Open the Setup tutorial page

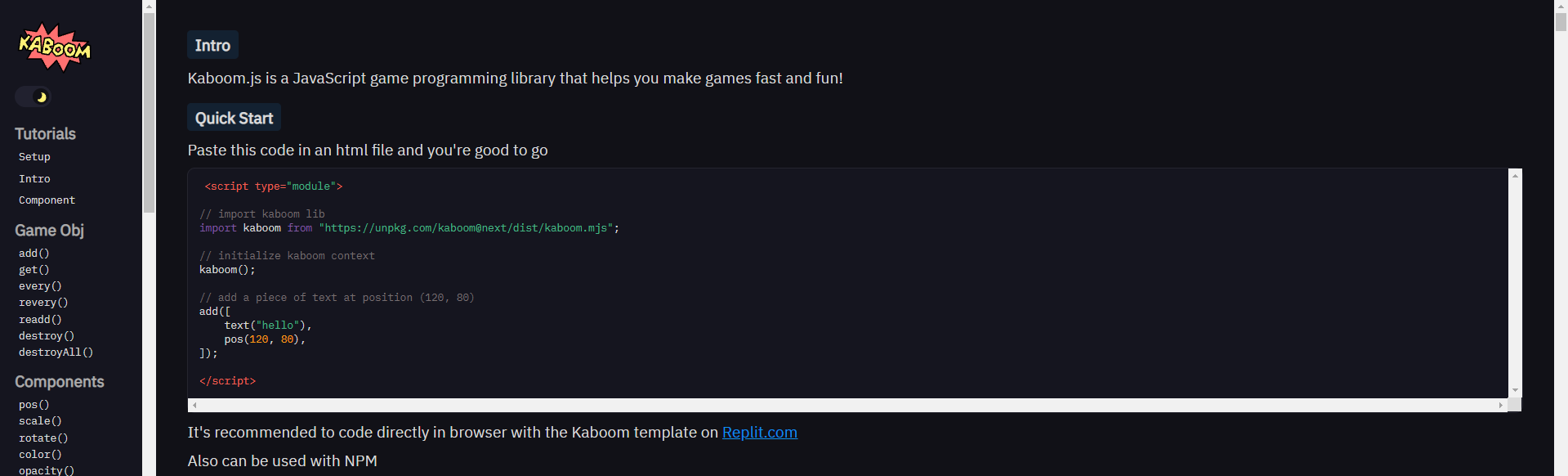34,156
